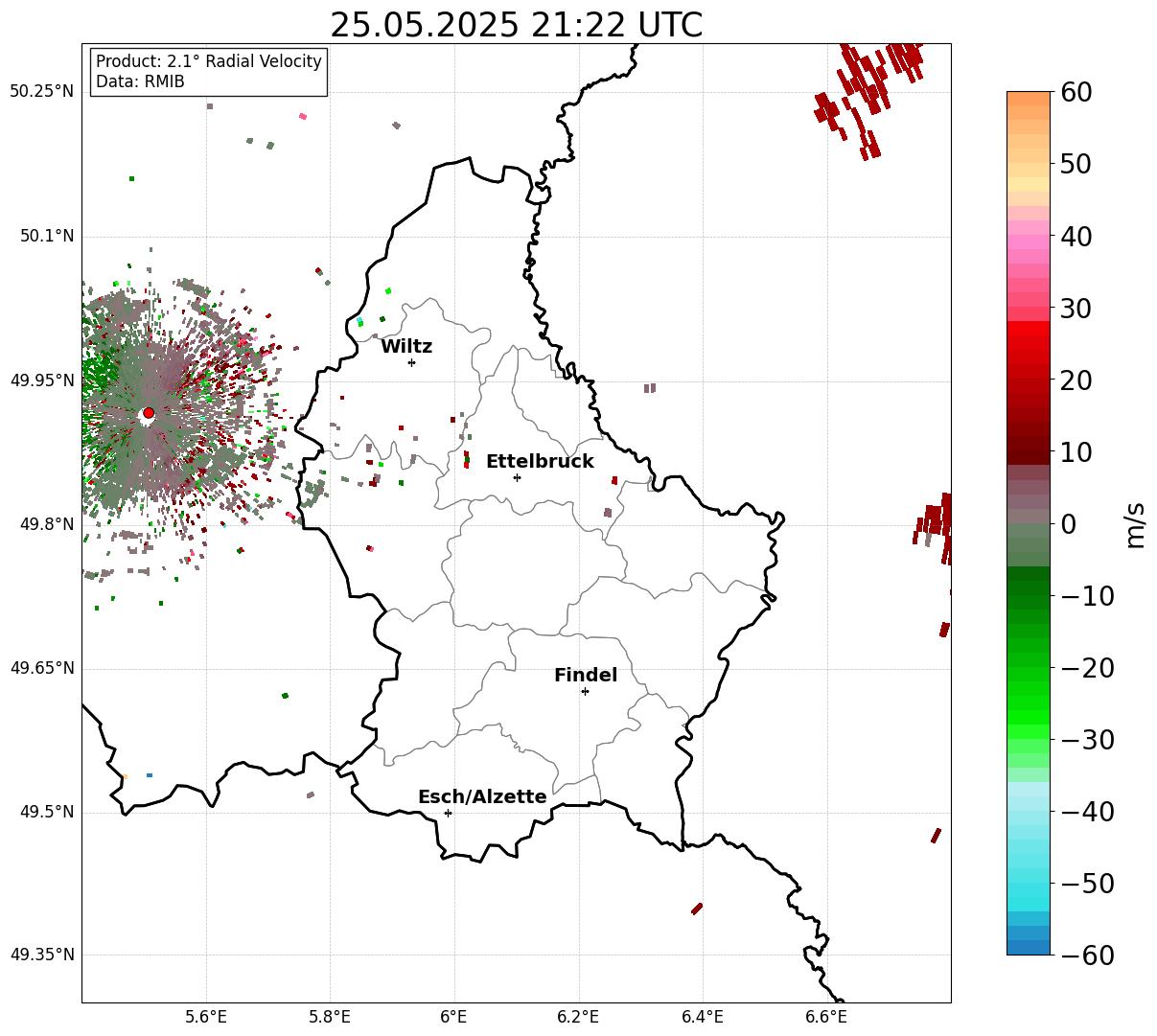Viewport: 1157px width, 1036px height.
Task: Click the 6.2°E longitude label
Action: point(579,1017)
